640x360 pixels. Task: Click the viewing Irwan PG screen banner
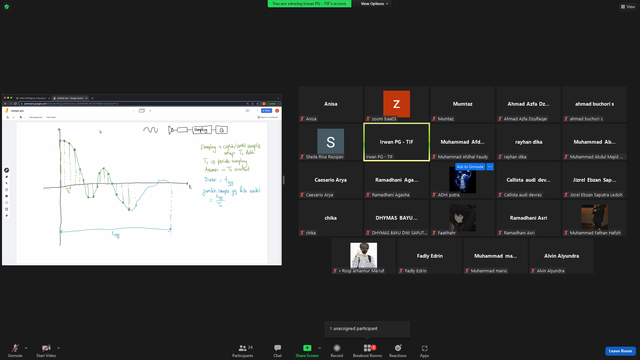pos(309,4)
